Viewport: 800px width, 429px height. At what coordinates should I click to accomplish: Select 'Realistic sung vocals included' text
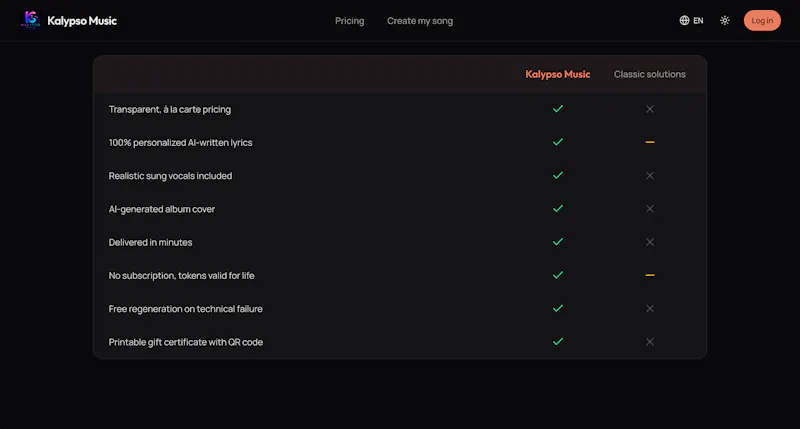pyautogui.click(x=170, y=176)
